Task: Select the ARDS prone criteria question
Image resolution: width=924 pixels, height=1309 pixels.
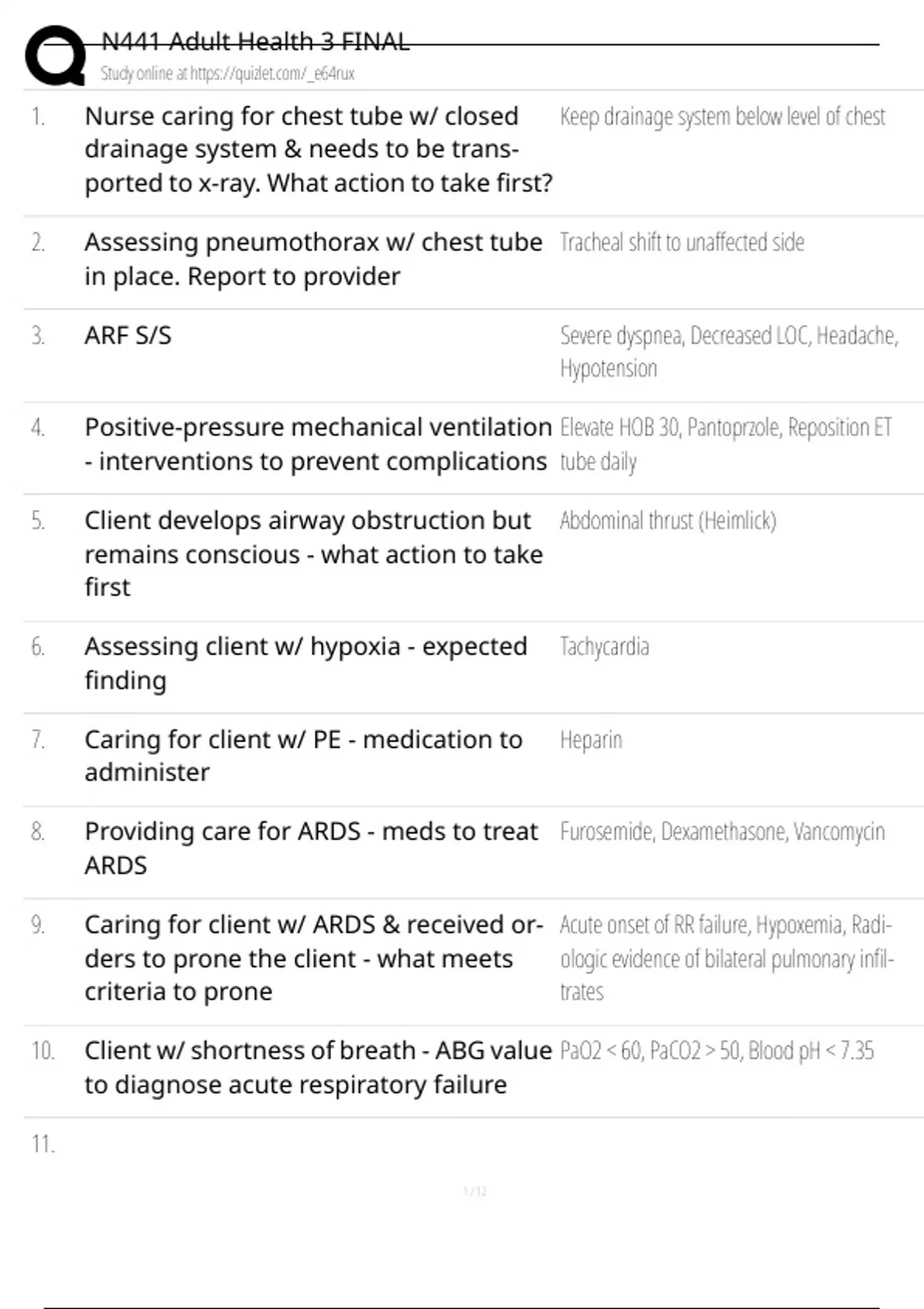Action: point(313,958)
